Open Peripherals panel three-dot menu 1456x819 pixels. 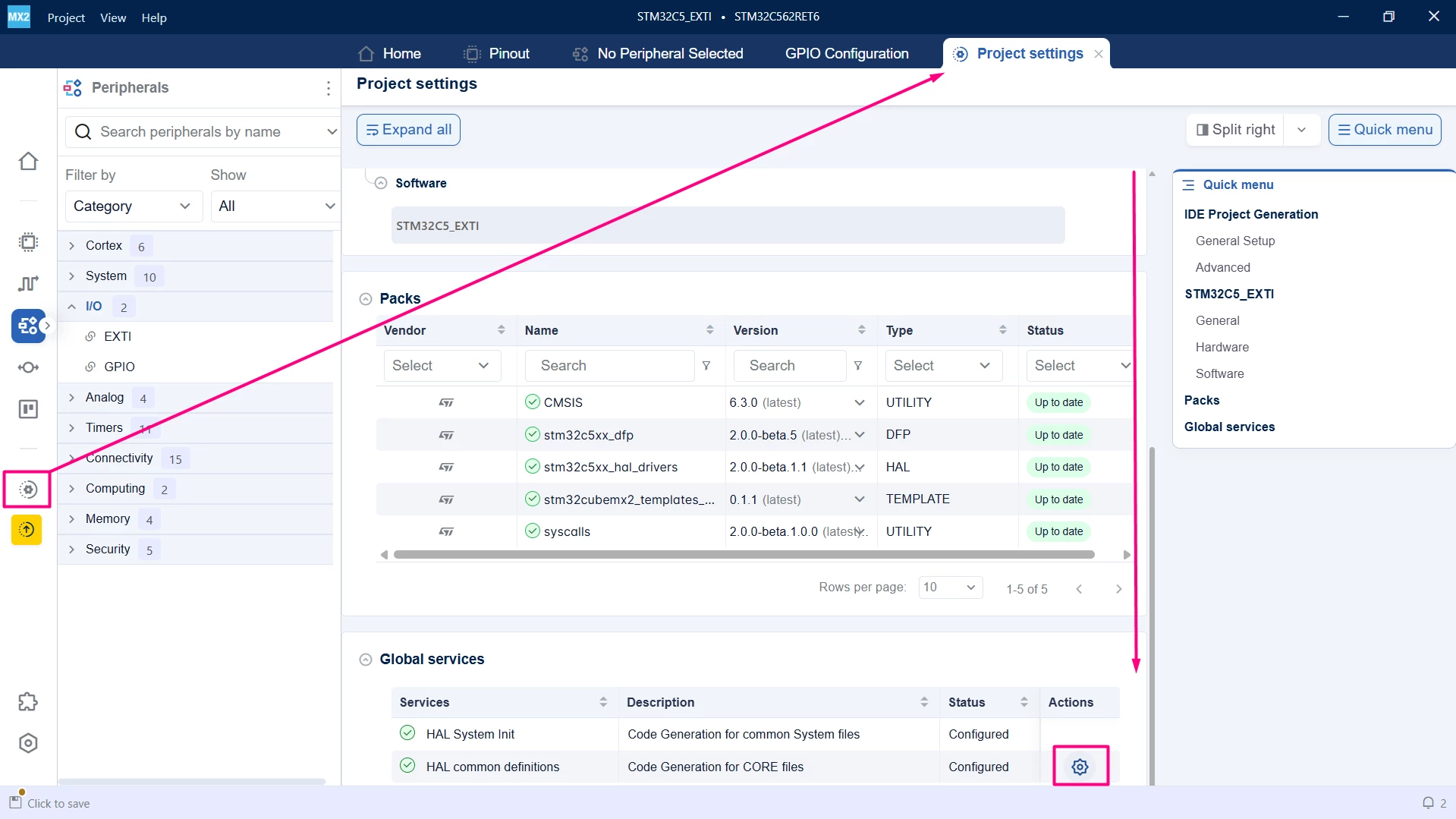pyautogui.click(x=329, y=88)
